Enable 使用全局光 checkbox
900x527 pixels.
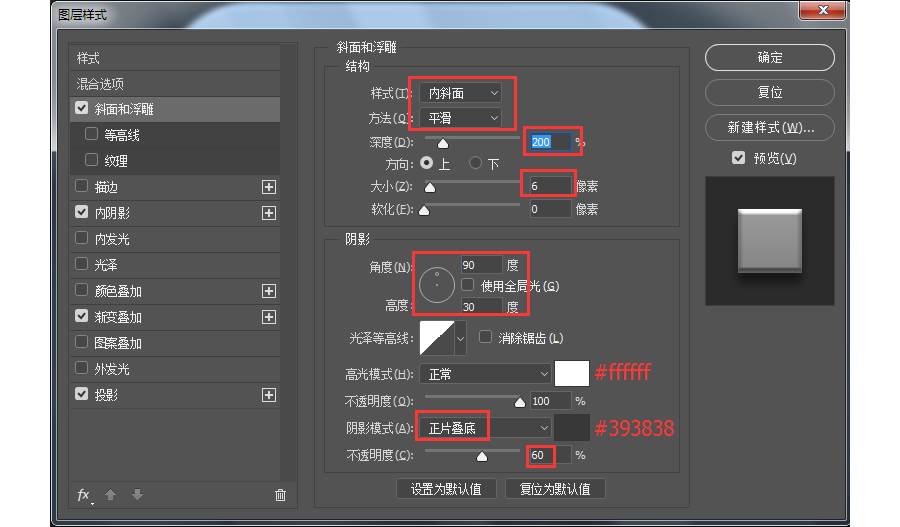click(x=468, y=285)
